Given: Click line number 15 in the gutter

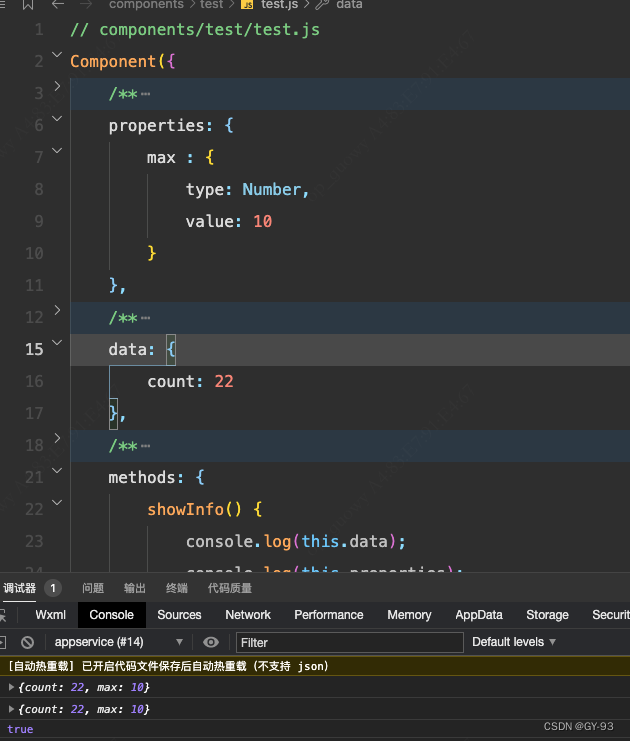Looking at the screenshot, I should point(34,350).
